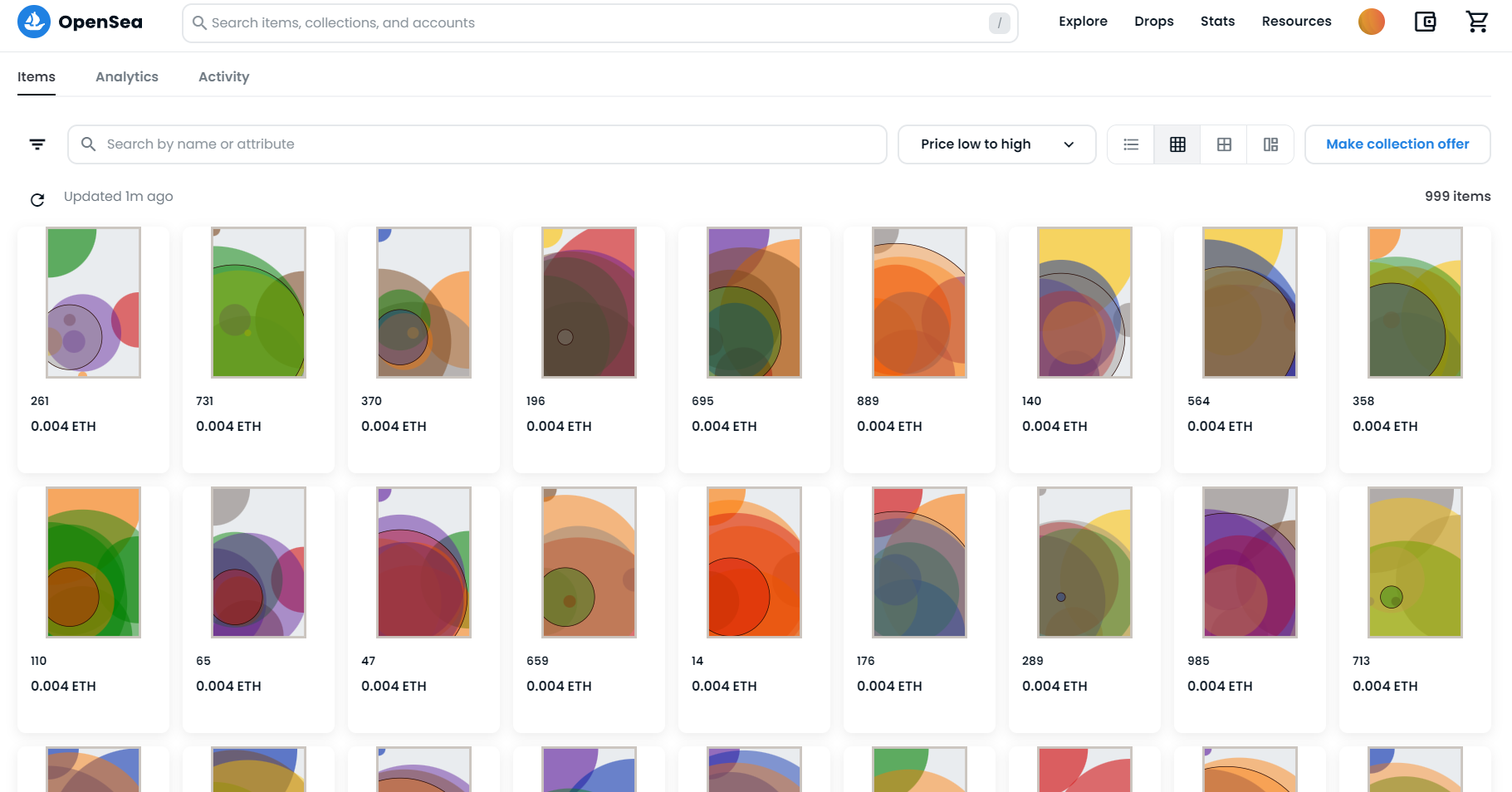Image resolution: width=1512 pixels, height=792 pixels.
Task: Open item 289 thumbnail
Action: [x=1084, y=563]
